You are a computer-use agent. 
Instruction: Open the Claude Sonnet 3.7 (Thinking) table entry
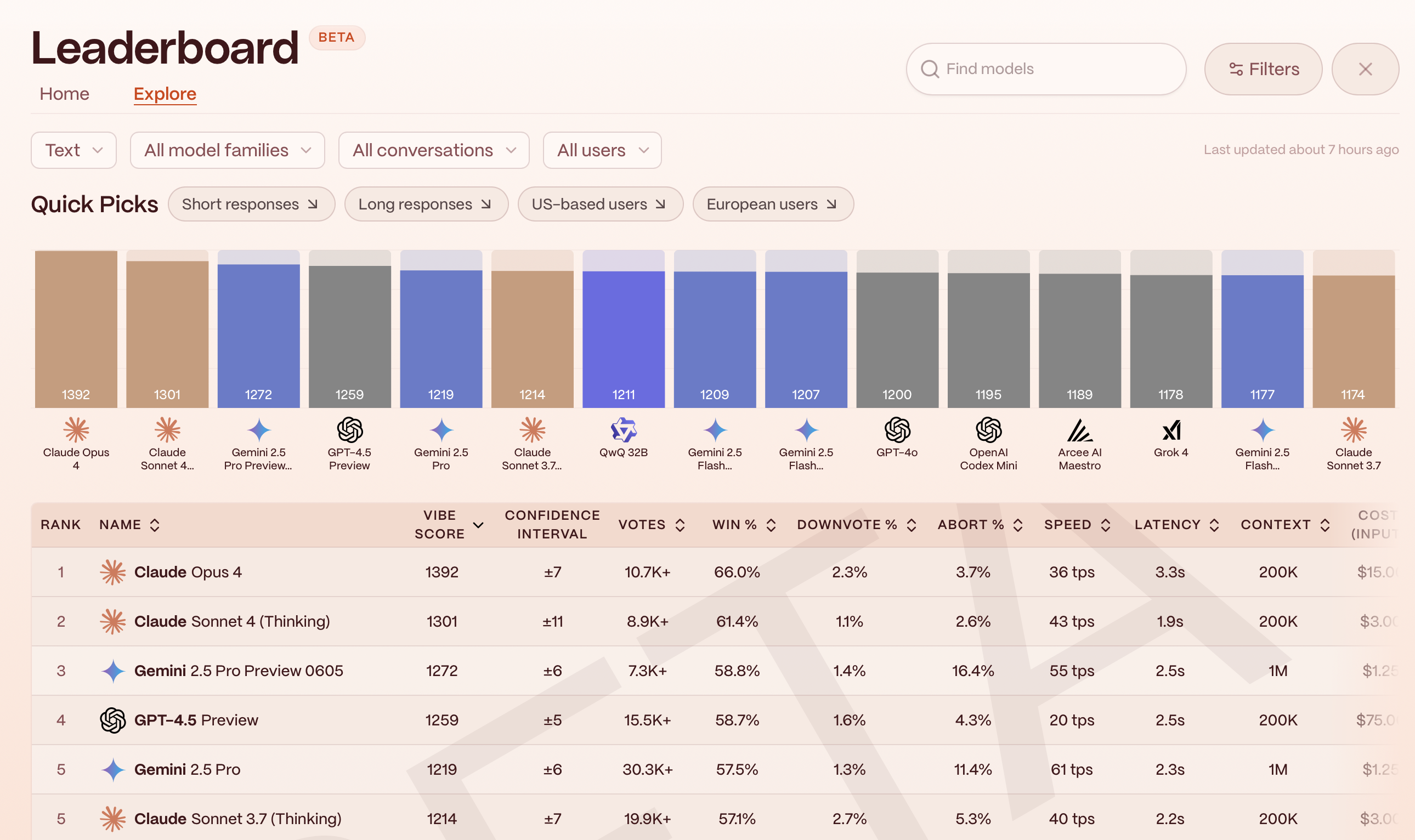pos(238,819)
